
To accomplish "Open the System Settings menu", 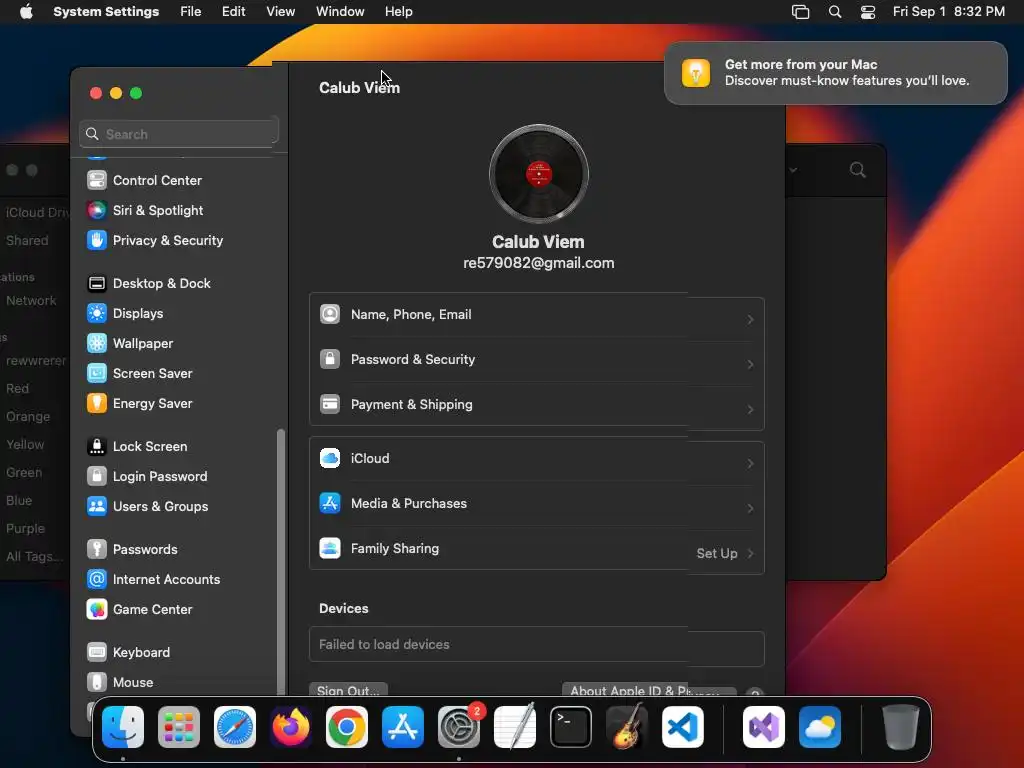I will point(106,12).
